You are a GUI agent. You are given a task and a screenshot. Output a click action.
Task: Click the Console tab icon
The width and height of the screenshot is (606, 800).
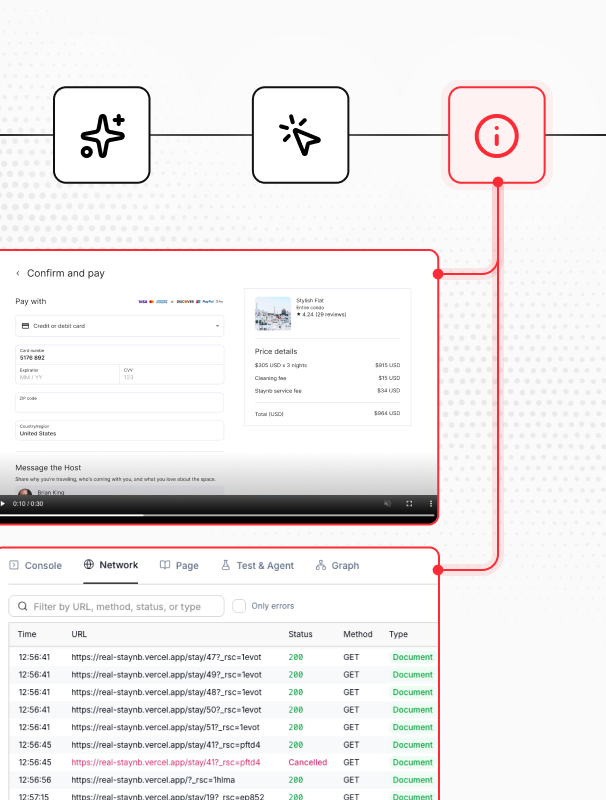[14, 565]
